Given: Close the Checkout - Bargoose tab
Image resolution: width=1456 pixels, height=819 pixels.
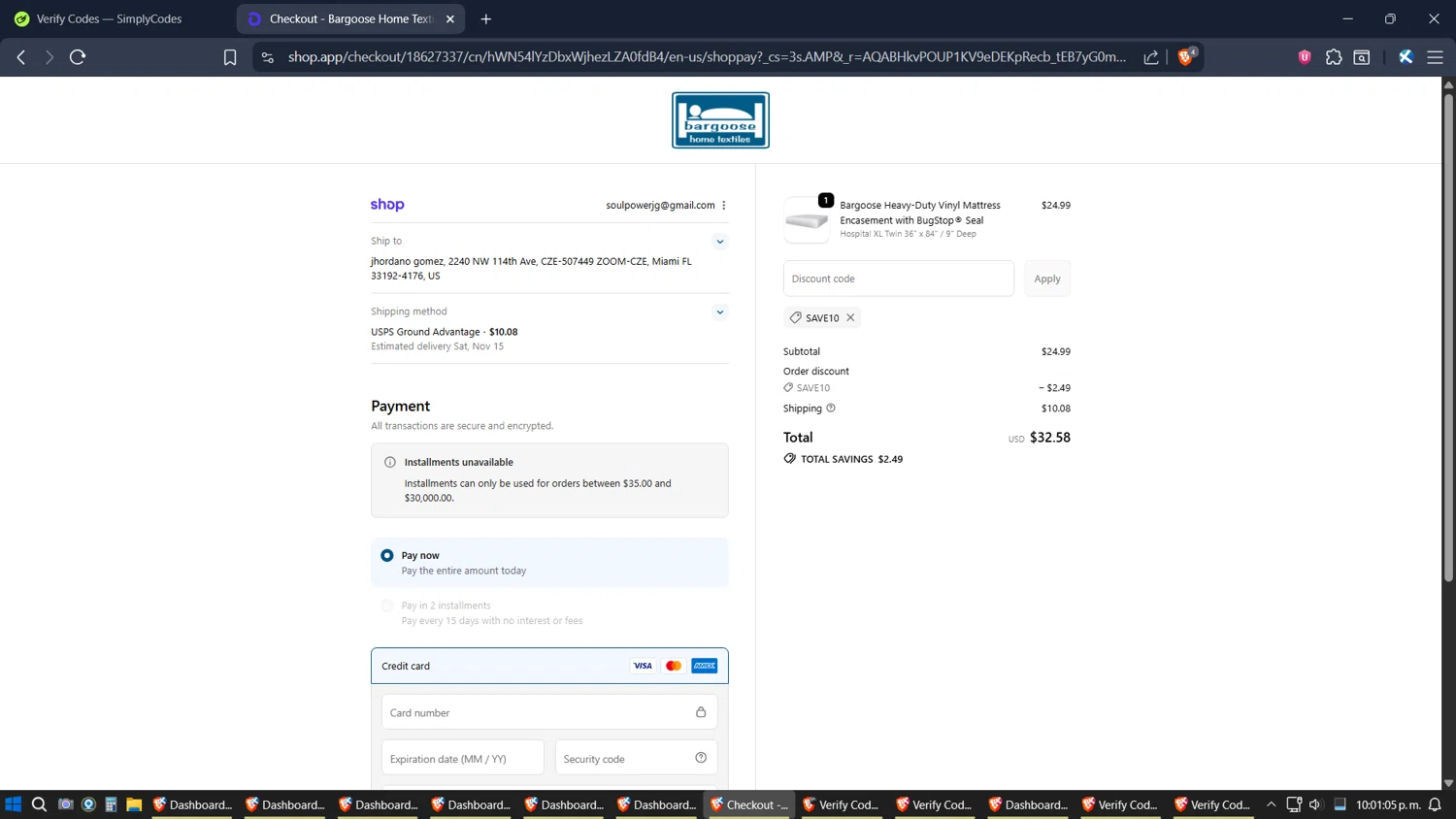Looking at the screenshot, I should [450, 18].
